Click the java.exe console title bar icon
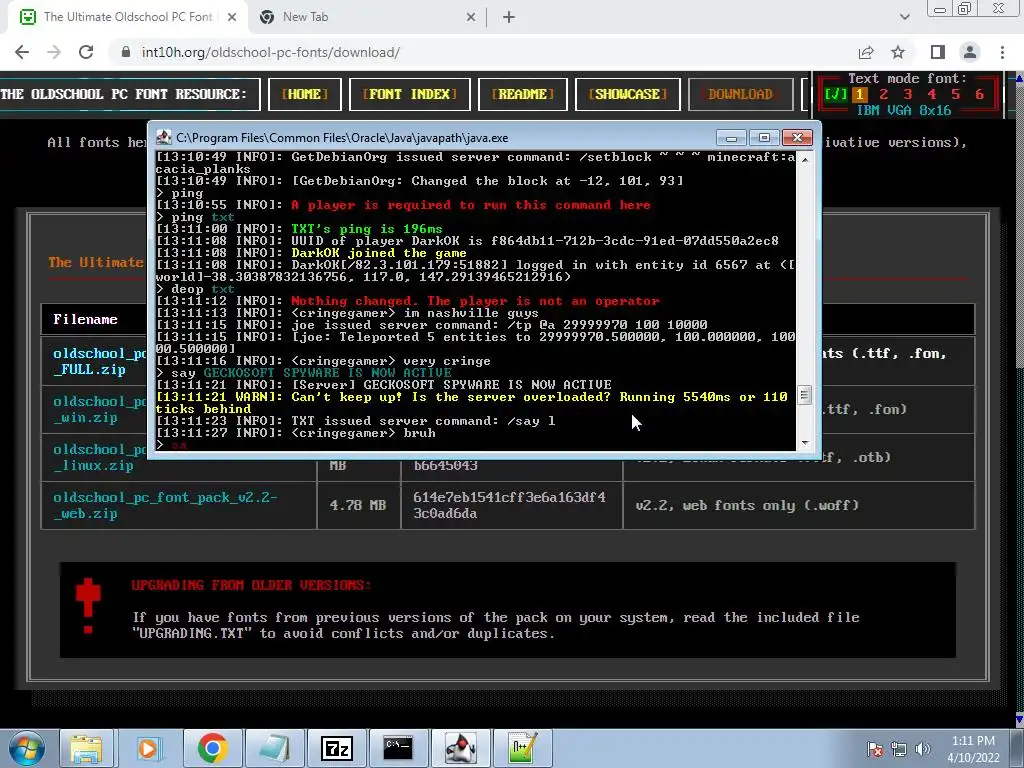 (x=163, y=138)
